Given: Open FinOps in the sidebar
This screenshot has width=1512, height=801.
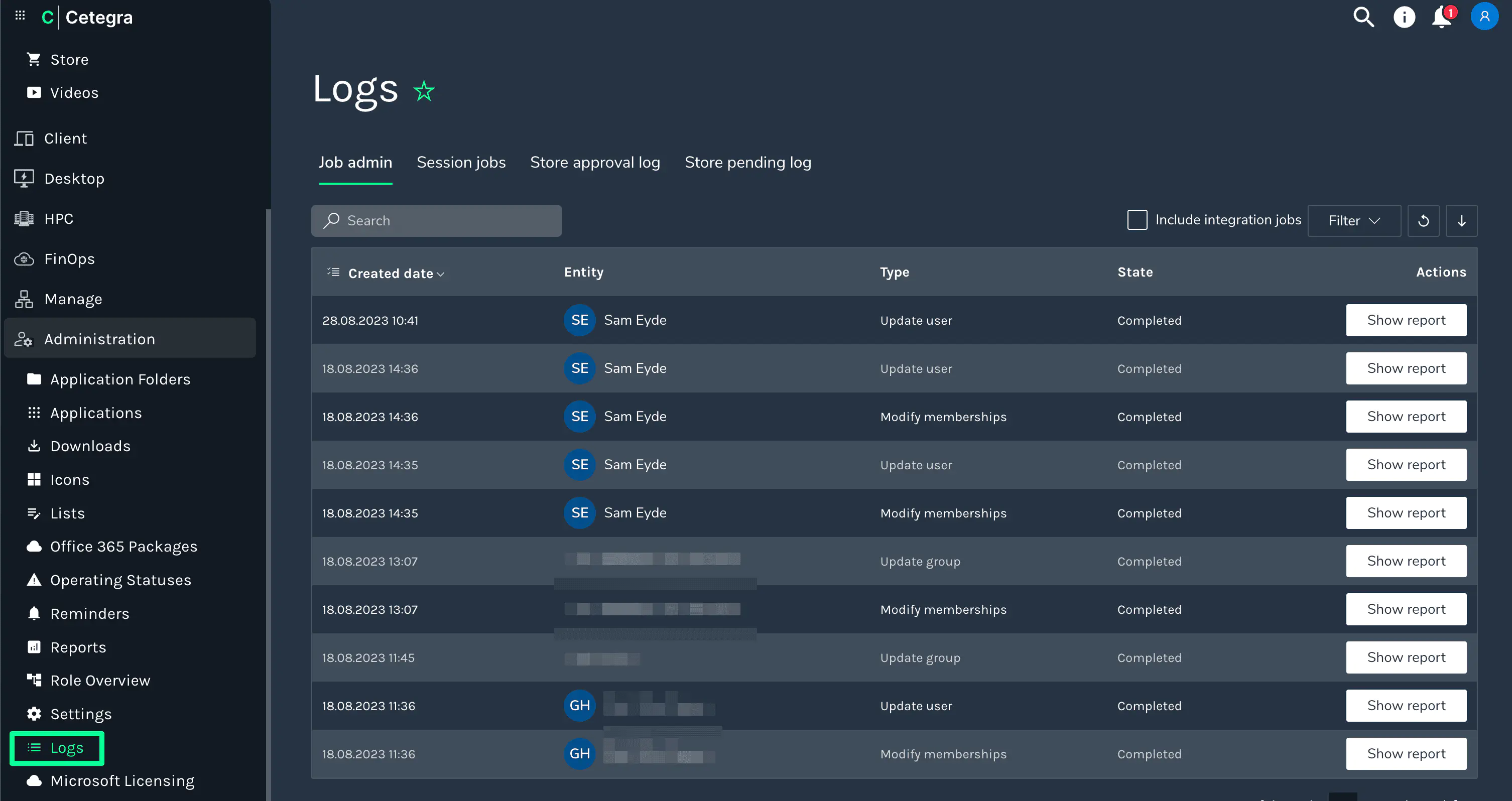Looking at the screenshot, I should click(x=69, y=259).
